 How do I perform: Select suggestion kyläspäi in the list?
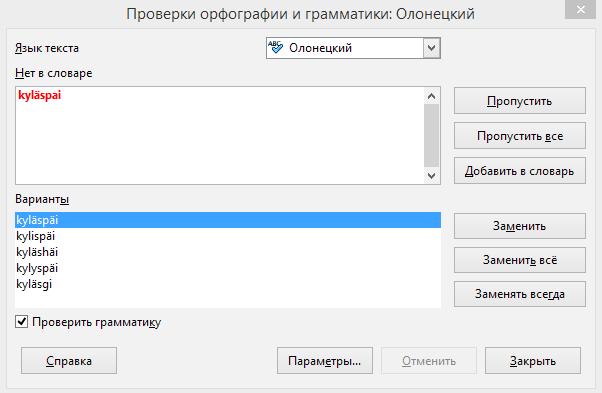point(228,220)
